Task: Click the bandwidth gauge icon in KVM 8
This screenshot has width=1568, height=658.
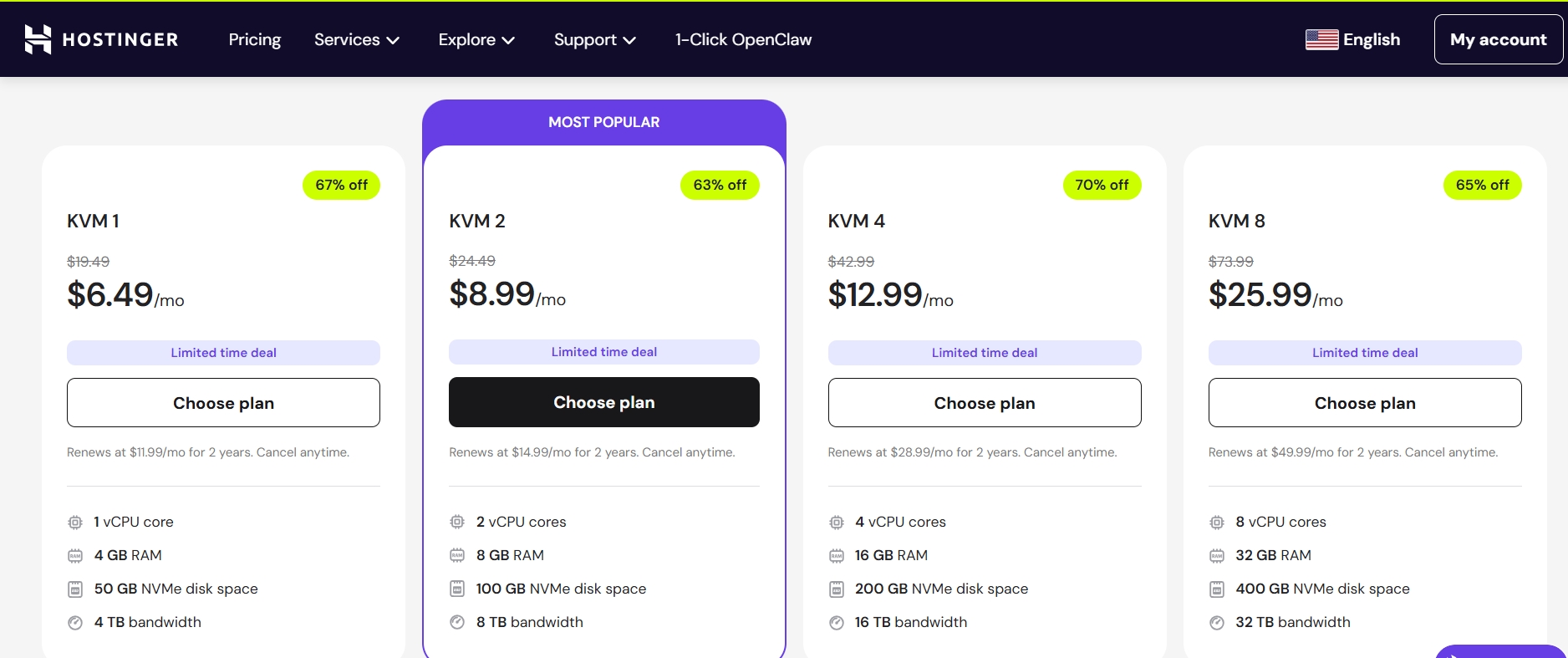Action: [1217, 623]
